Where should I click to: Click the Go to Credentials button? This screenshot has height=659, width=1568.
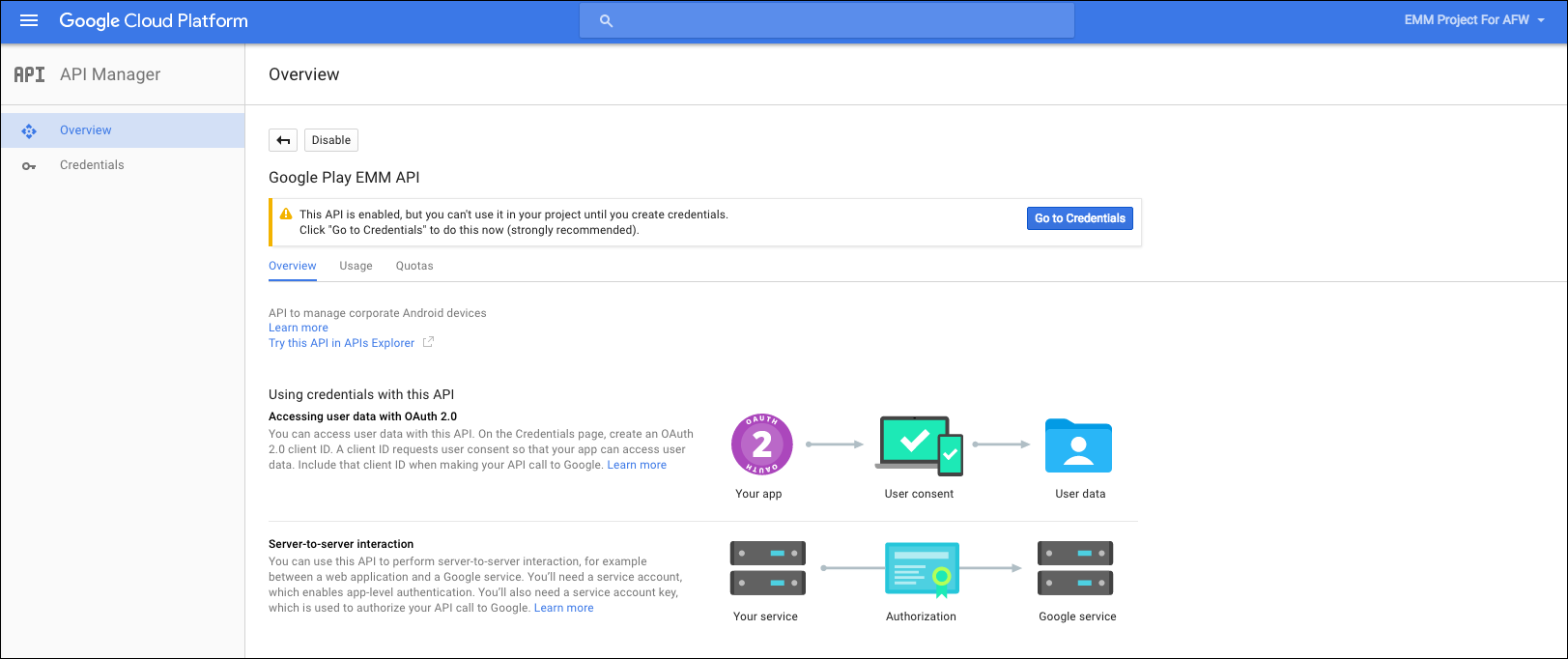tap(1080, 218)
